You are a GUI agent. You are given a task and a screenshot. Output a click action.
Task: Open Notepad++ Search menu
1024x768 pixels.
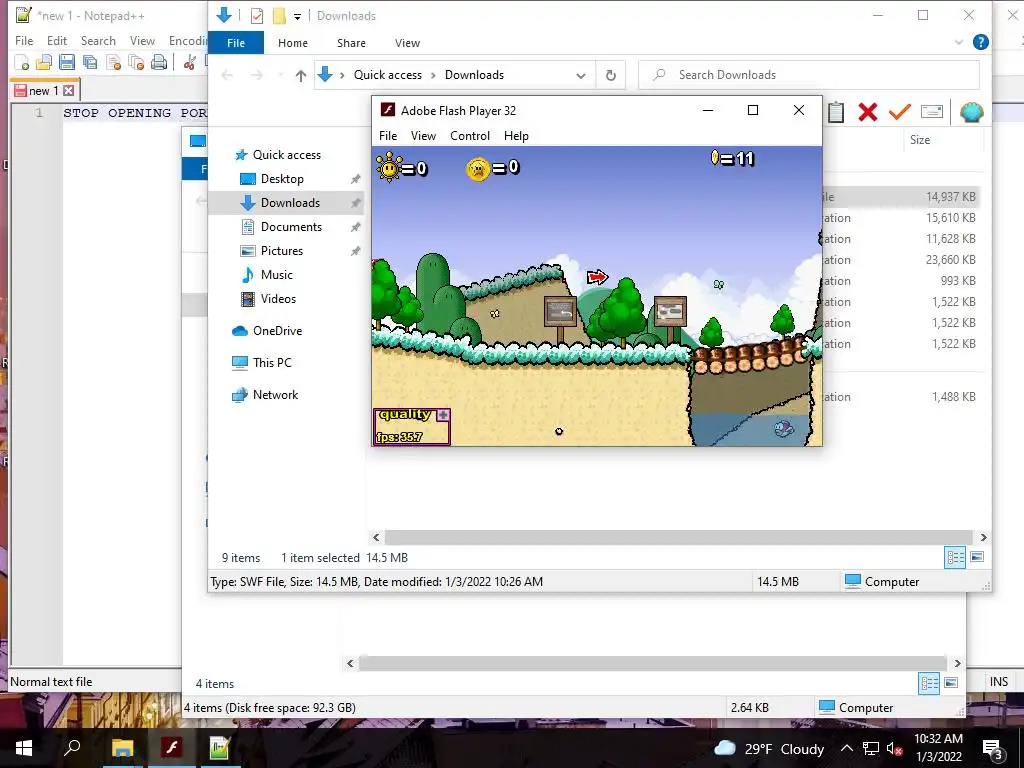tap(98, 40)
